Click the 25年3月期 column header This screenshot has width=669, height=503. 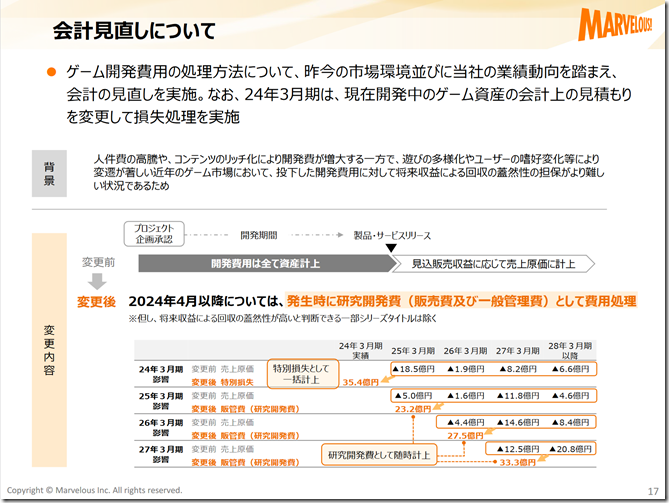click(x=413, y=351)
